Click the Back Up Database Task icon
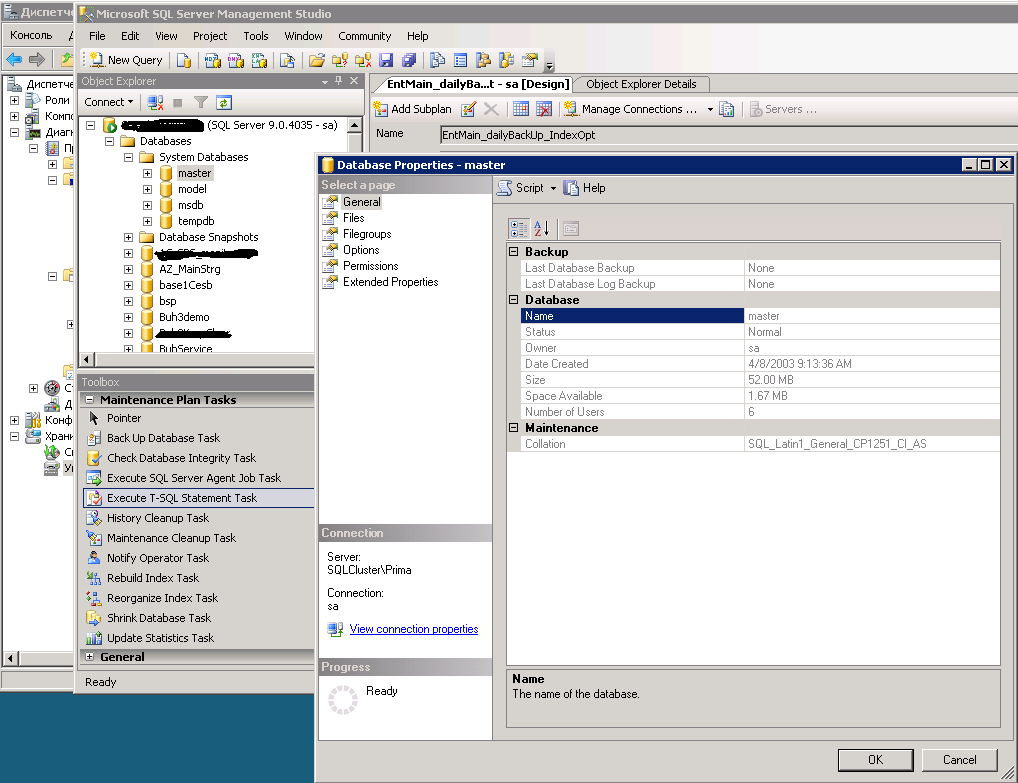This screenshot has height=783, width=1018. click(93, 438)
